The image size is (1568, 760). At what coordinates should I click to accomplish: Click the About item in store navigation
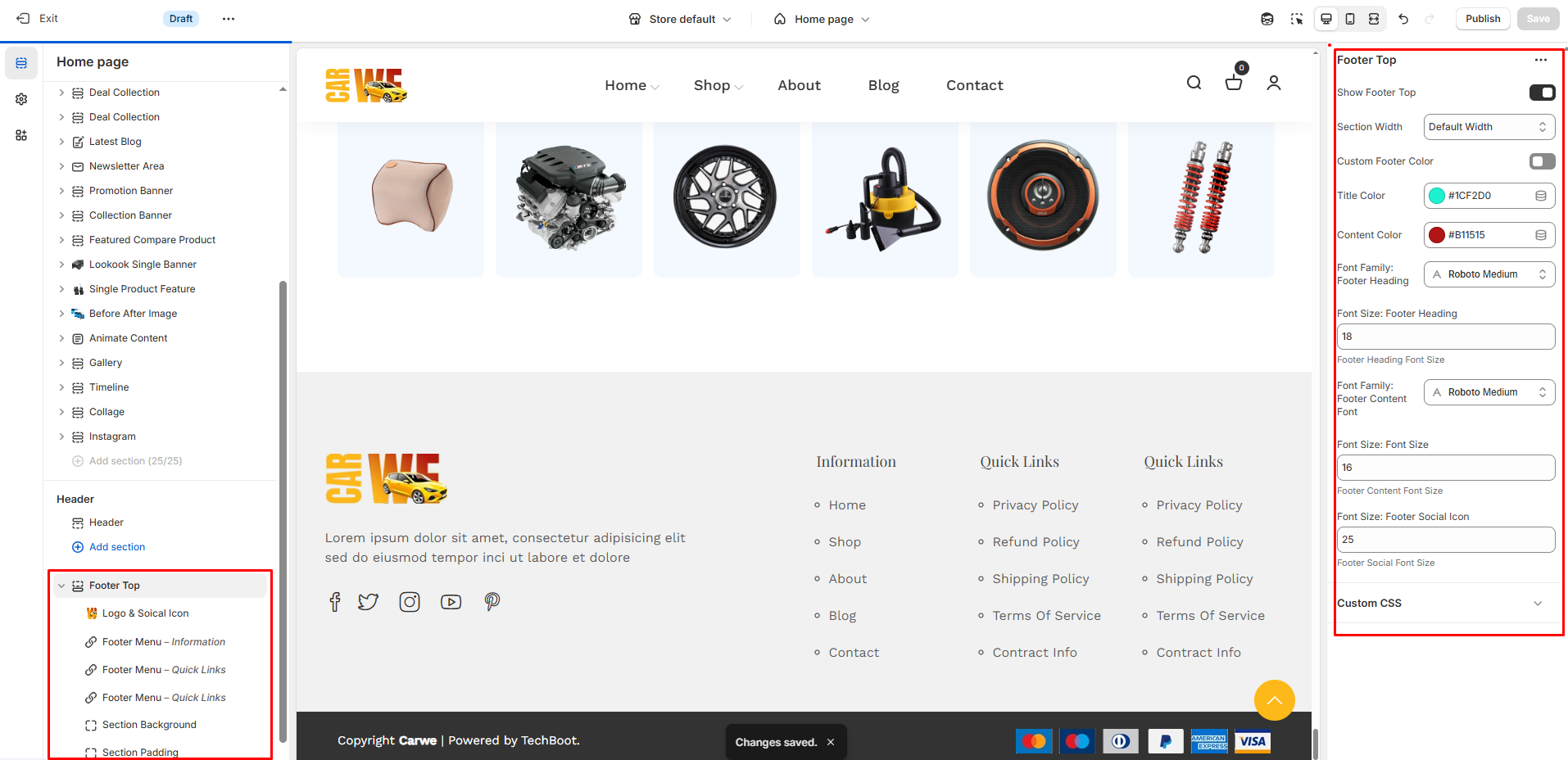(x=799, y=85)
